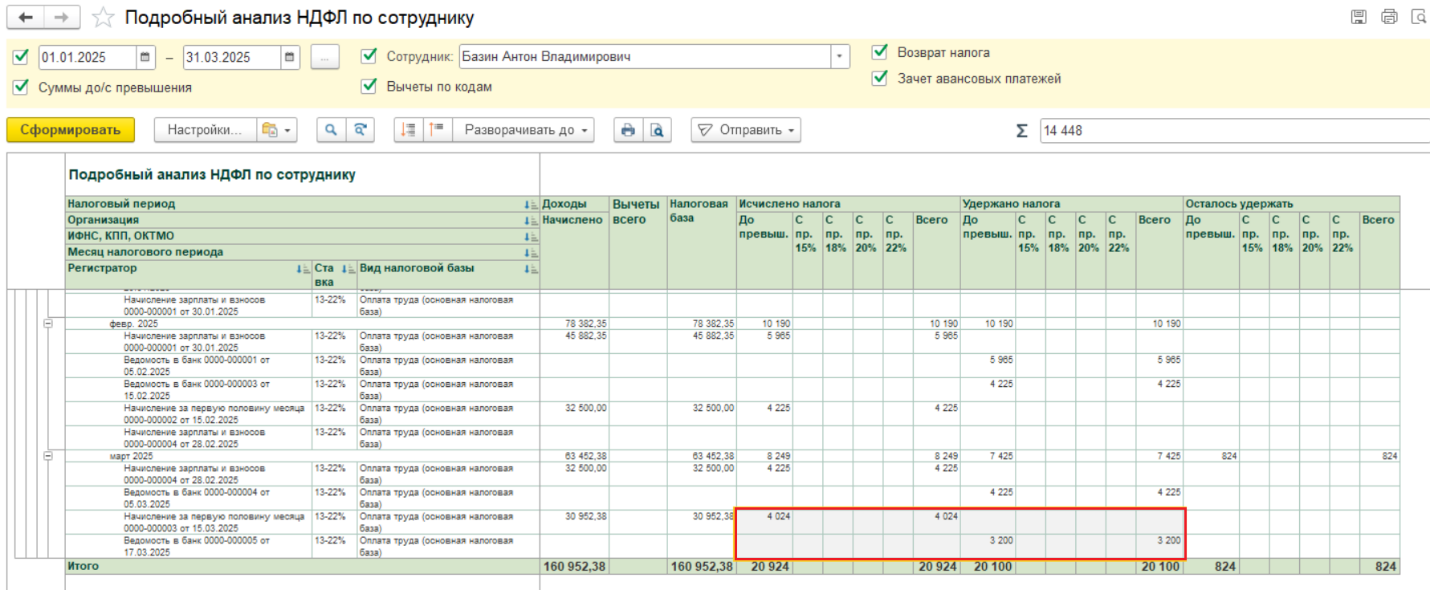This screenshot has width=1430, height=590.
Task: Open calendar picker for the start date
Action: point(146,57)
